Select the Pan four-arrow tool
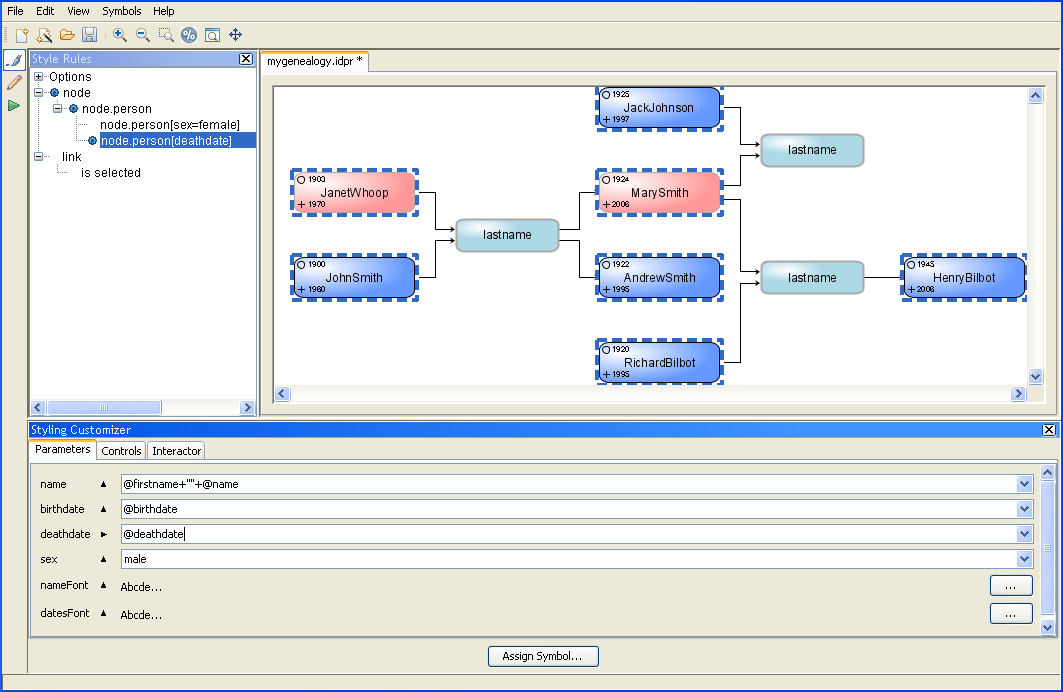The width and height of the screenshot is (1063, 692). [236, 35]
